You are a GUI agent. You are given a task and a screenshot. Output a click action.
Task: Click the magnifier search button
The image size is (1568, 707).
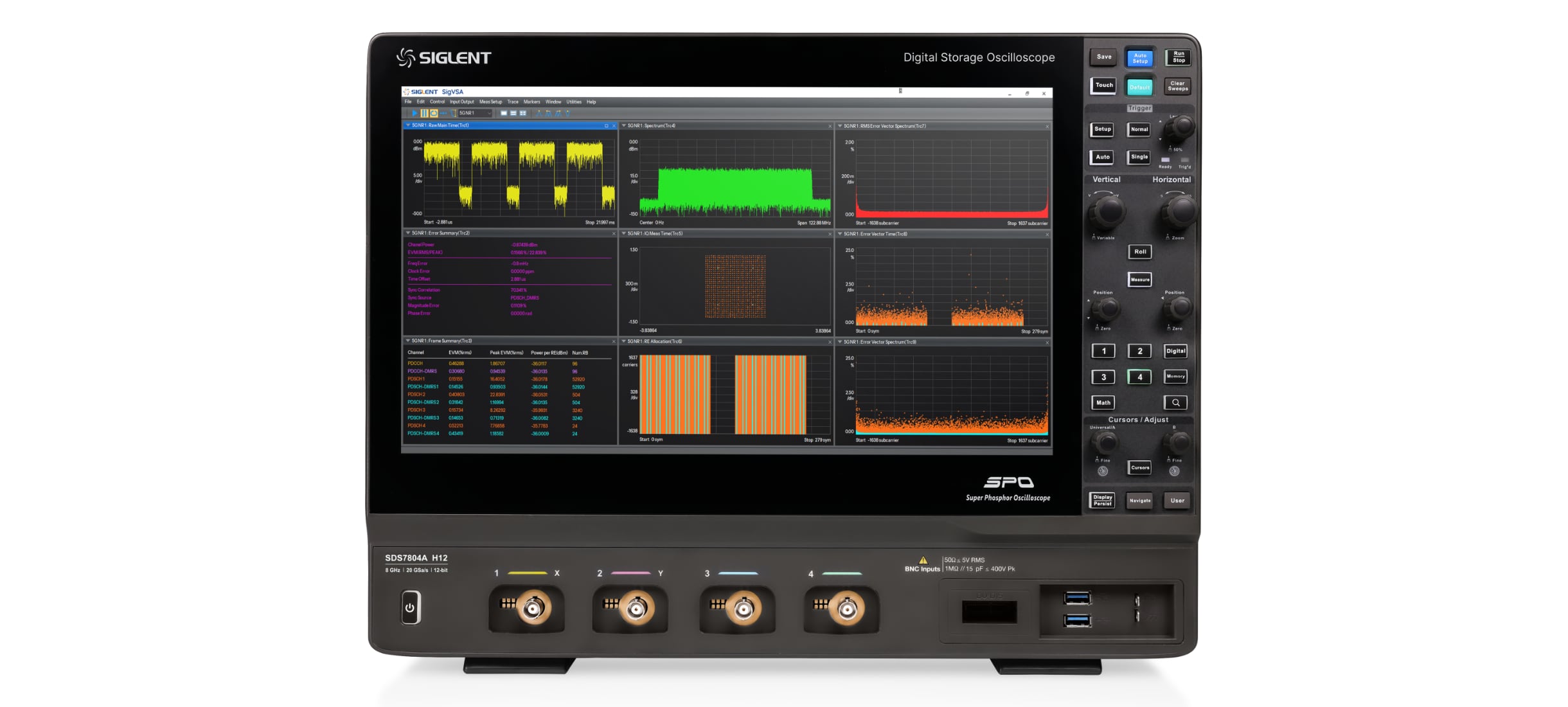coord(1175,403)
